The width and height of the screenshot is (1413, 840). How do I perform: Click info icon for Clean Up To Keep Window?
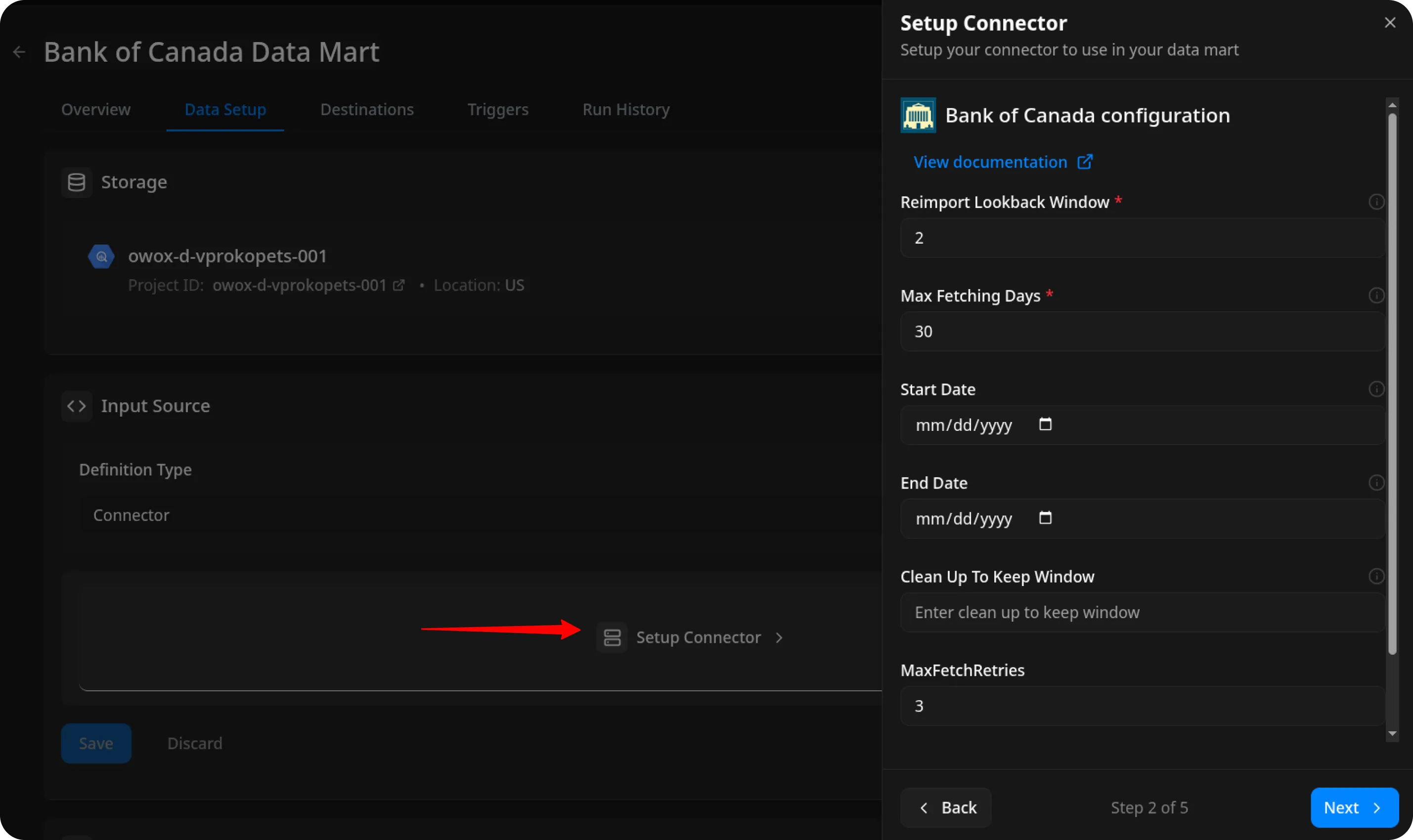[1376, 576]
